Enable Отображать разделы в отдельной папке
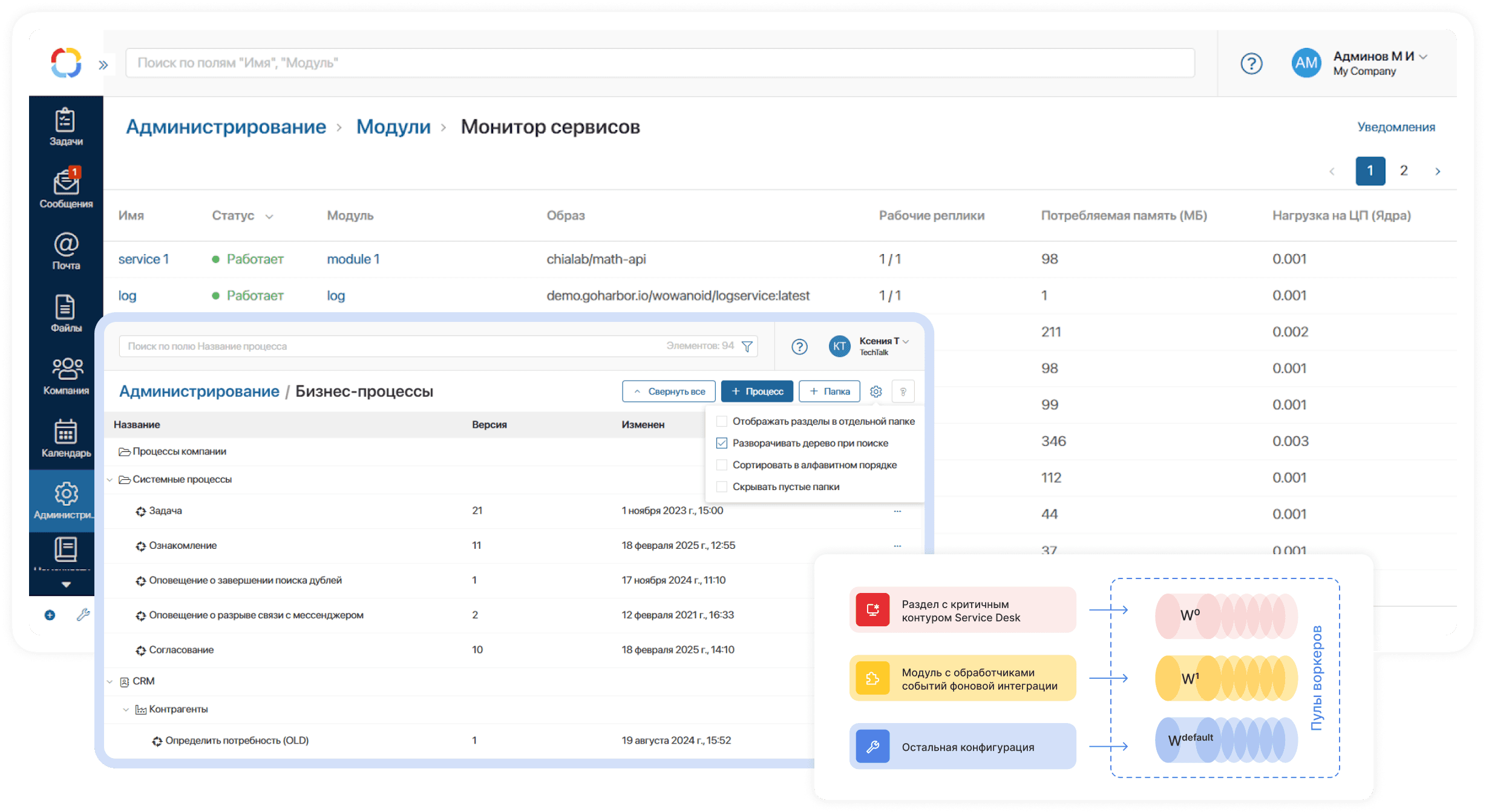The height and width of the screenshot is (812, 1486). pyautogui.click(x=722, y=421)
